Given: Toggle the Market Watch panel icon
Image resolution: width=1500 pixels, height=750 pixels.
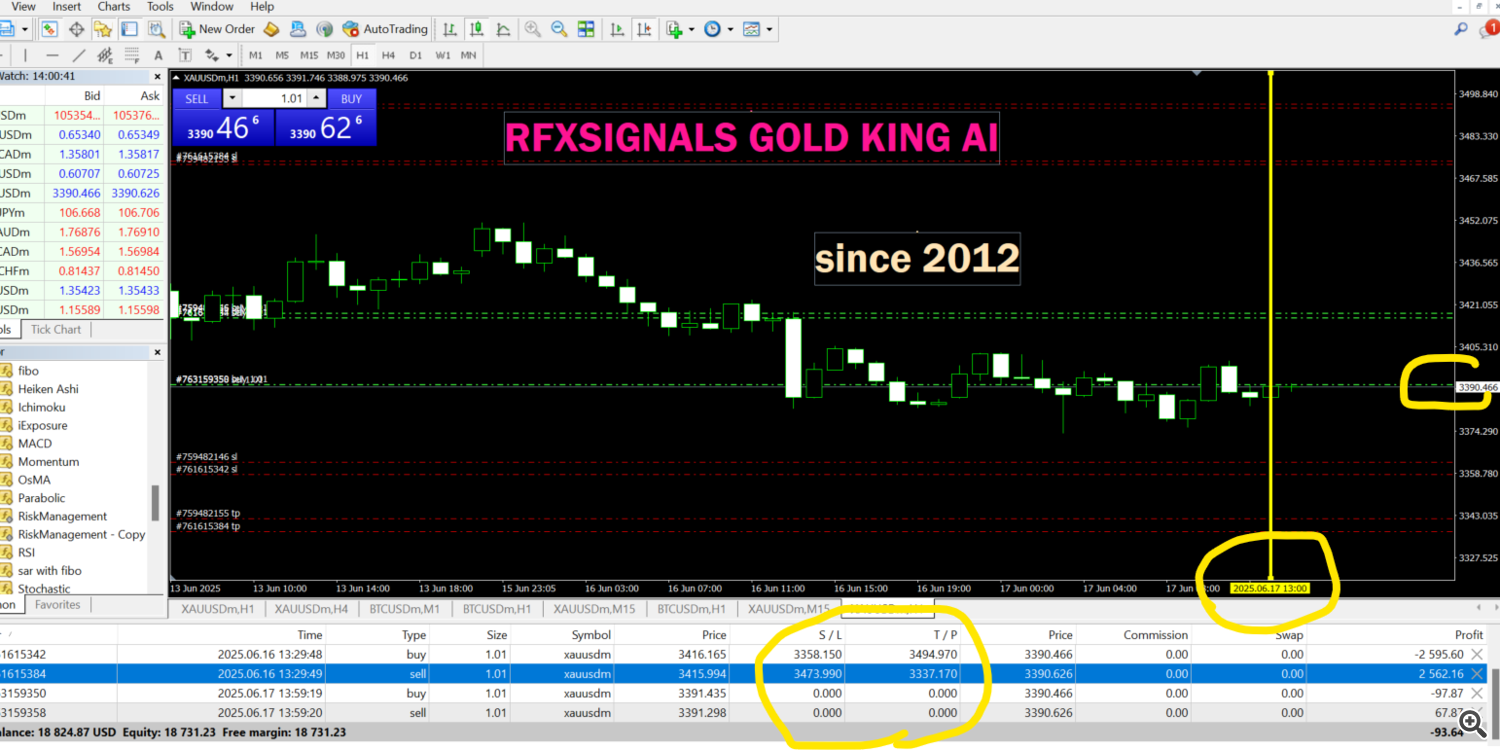Looking at the screenshot, I should click(49, 29).
